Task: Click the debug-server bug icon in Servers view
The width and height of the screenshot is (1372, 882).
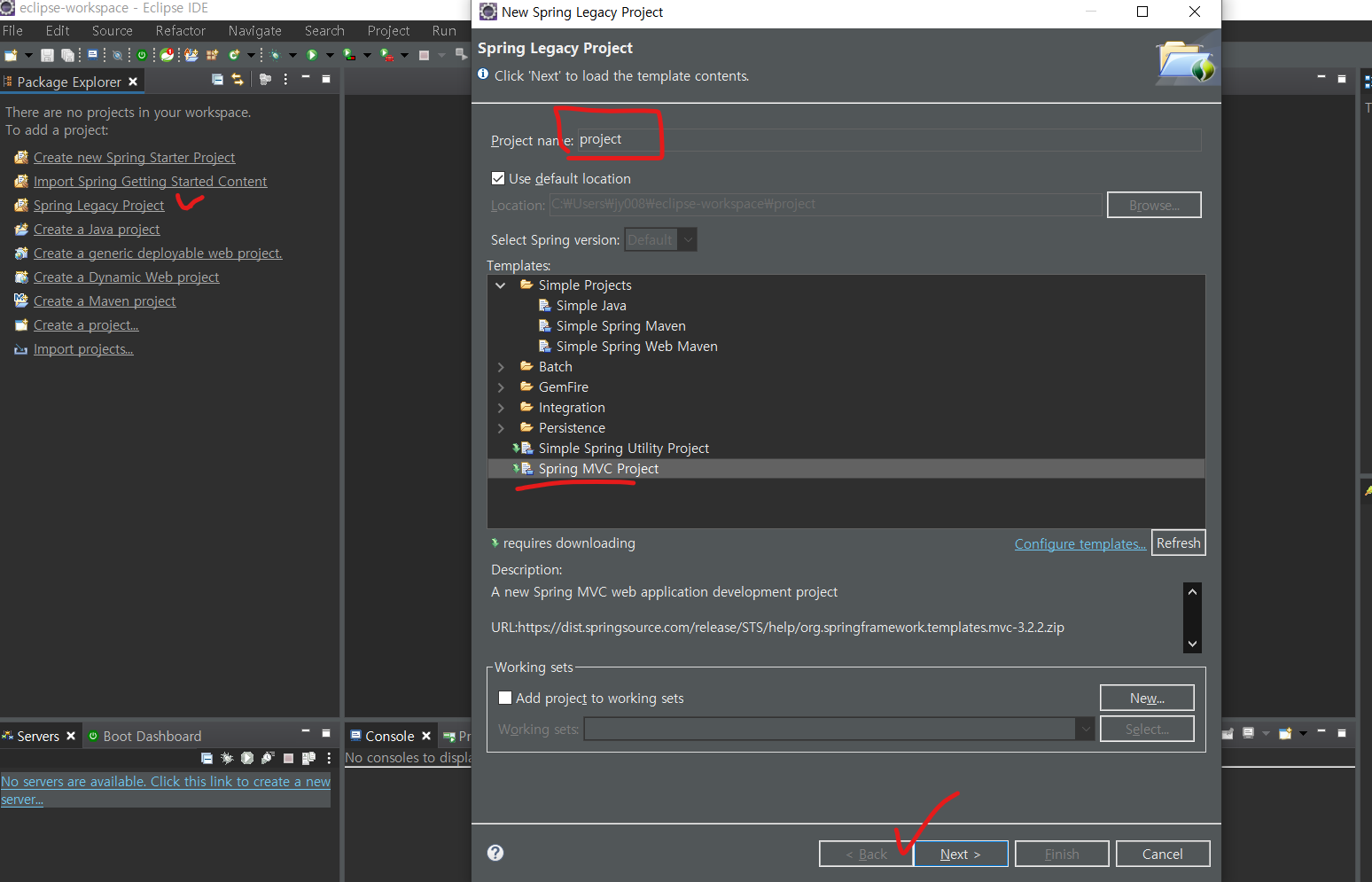Action: coord(227,758)
